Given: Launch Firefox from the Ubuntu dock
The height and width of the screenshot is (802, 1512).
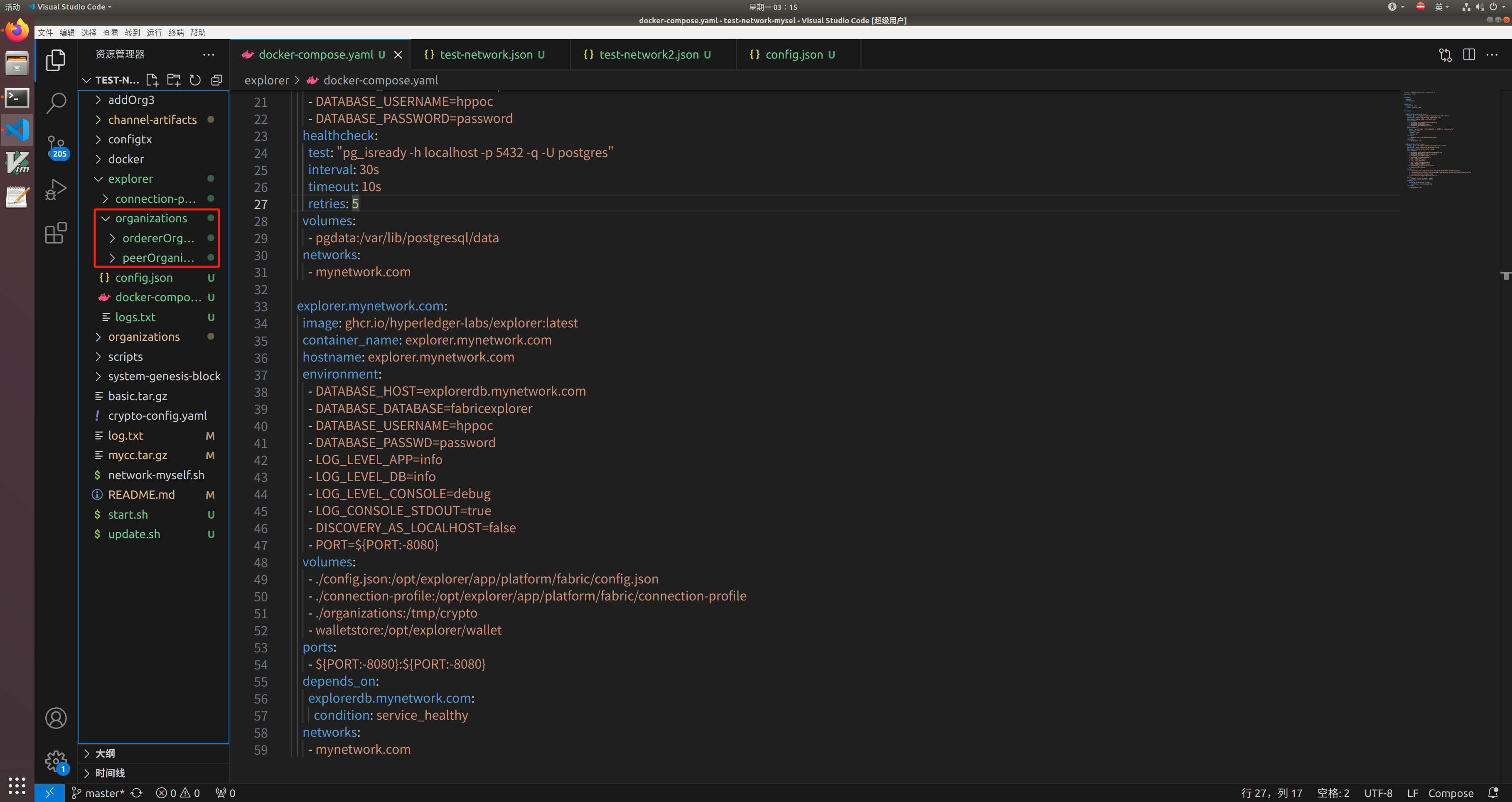Looking at the screenshot, I should point(17,30).
